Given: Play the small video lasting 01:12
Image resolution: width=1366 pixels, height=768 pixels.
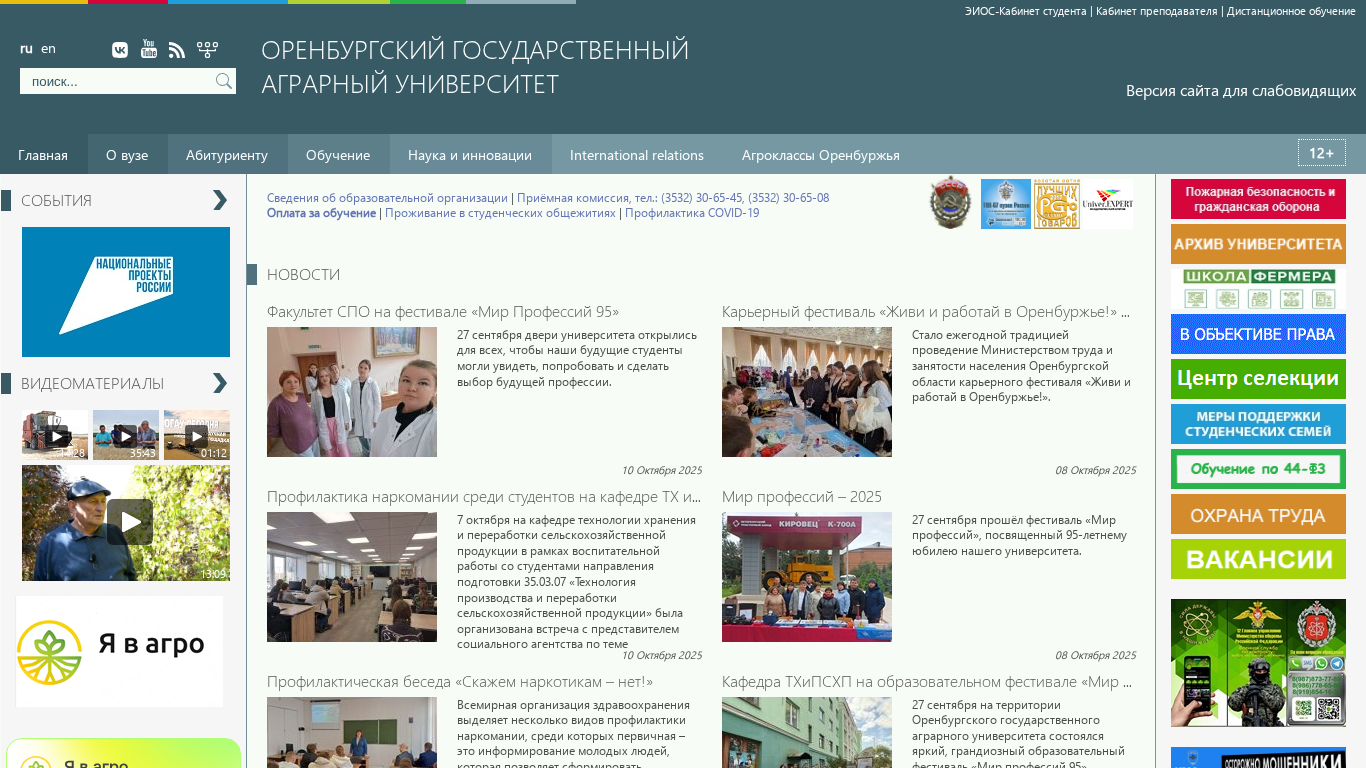Looking at the screenshot, I should [x=197, y=435].
